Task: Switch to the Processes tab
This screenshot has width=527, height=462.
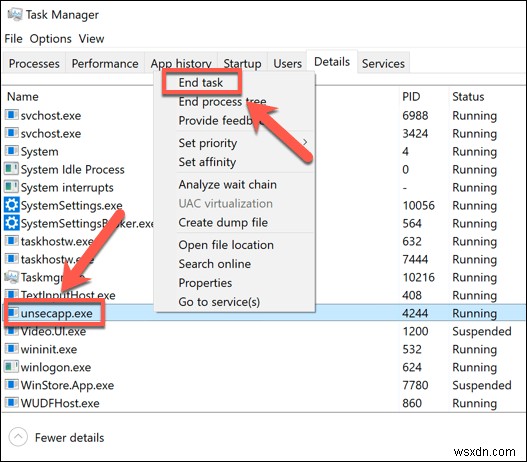Action: click(34, 63)
